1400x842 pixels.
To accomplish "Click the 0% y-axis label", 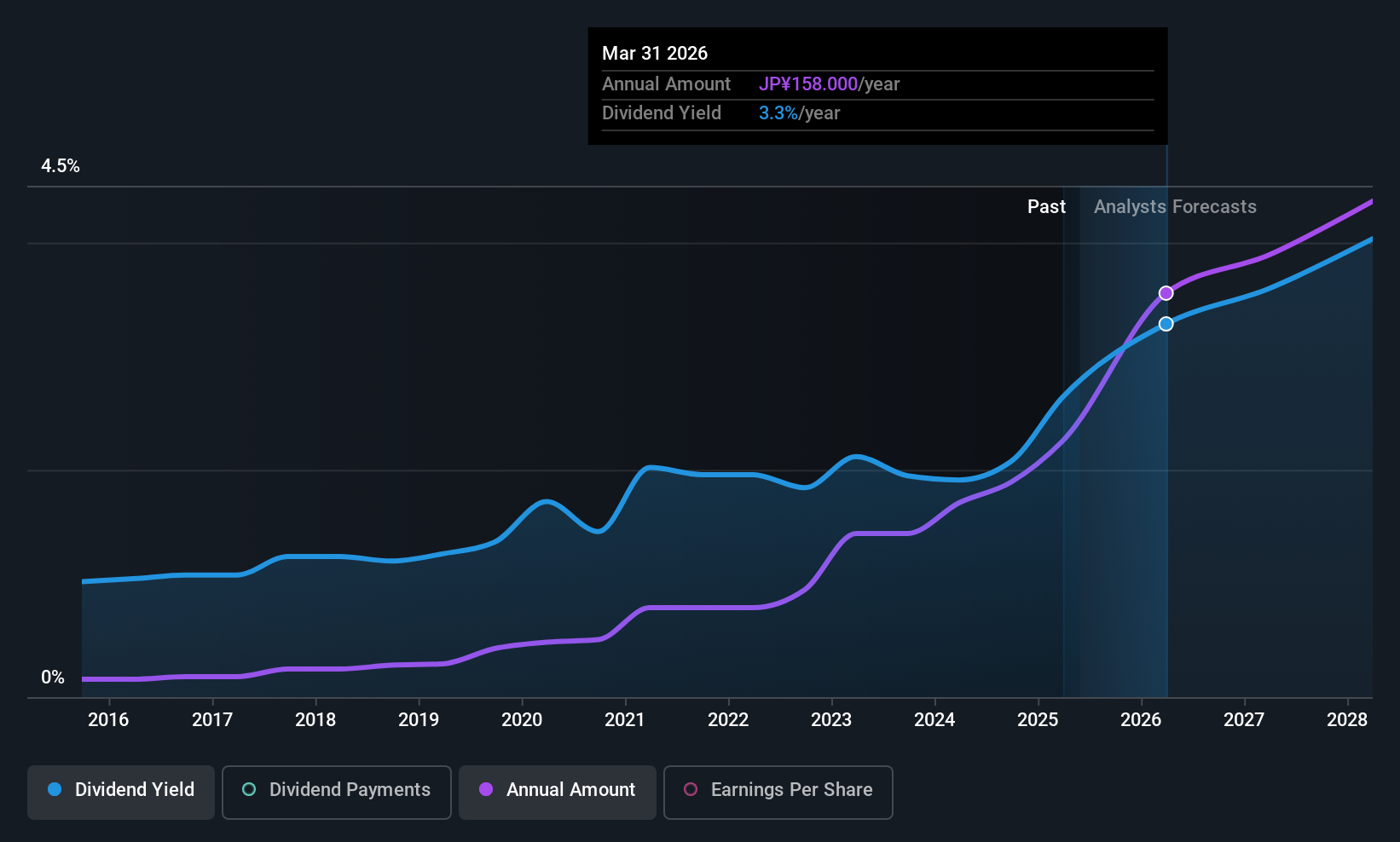I will click(53, 678).
